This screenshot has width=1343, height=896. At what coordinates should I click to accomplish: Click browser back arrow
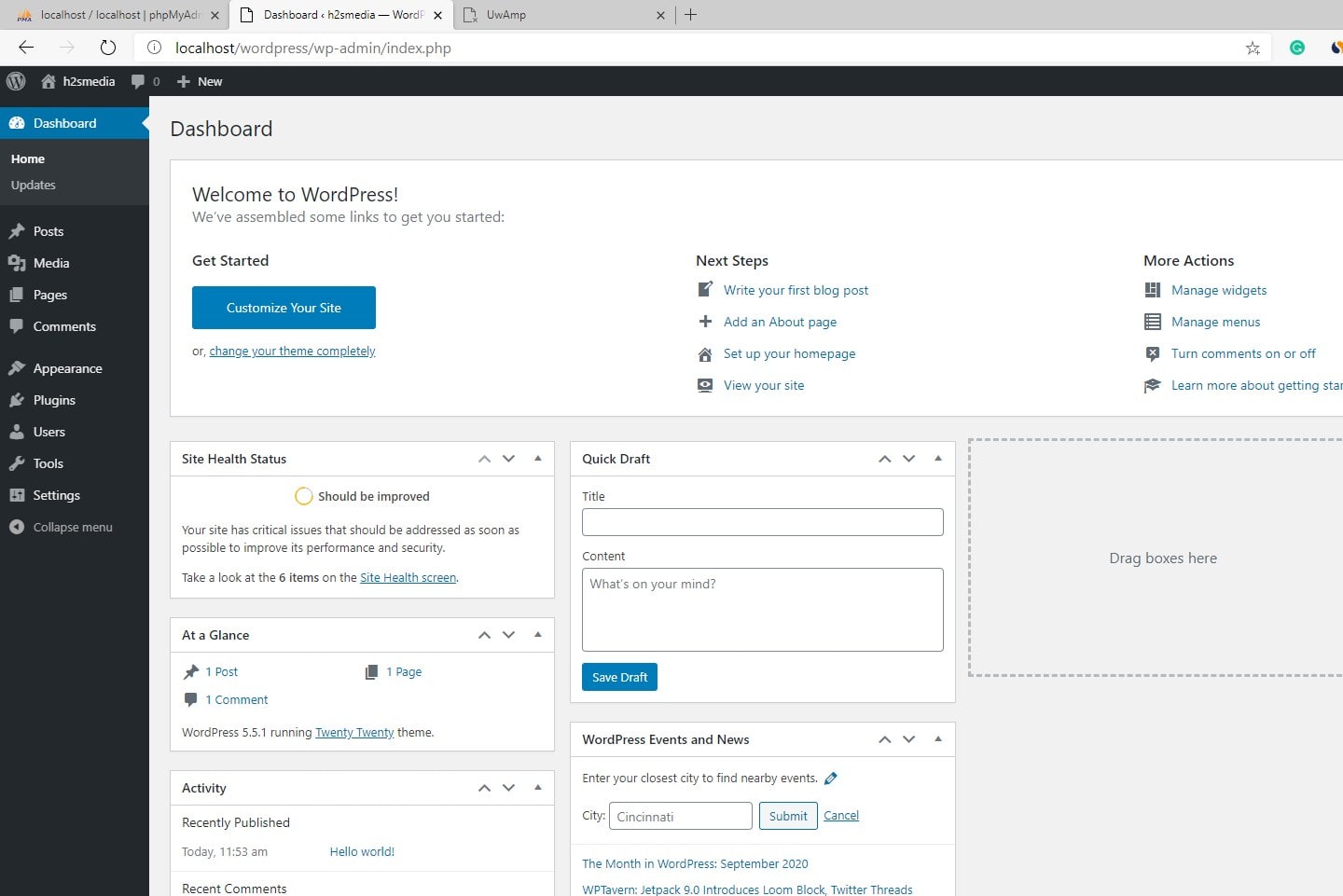(x=26, y=48)
